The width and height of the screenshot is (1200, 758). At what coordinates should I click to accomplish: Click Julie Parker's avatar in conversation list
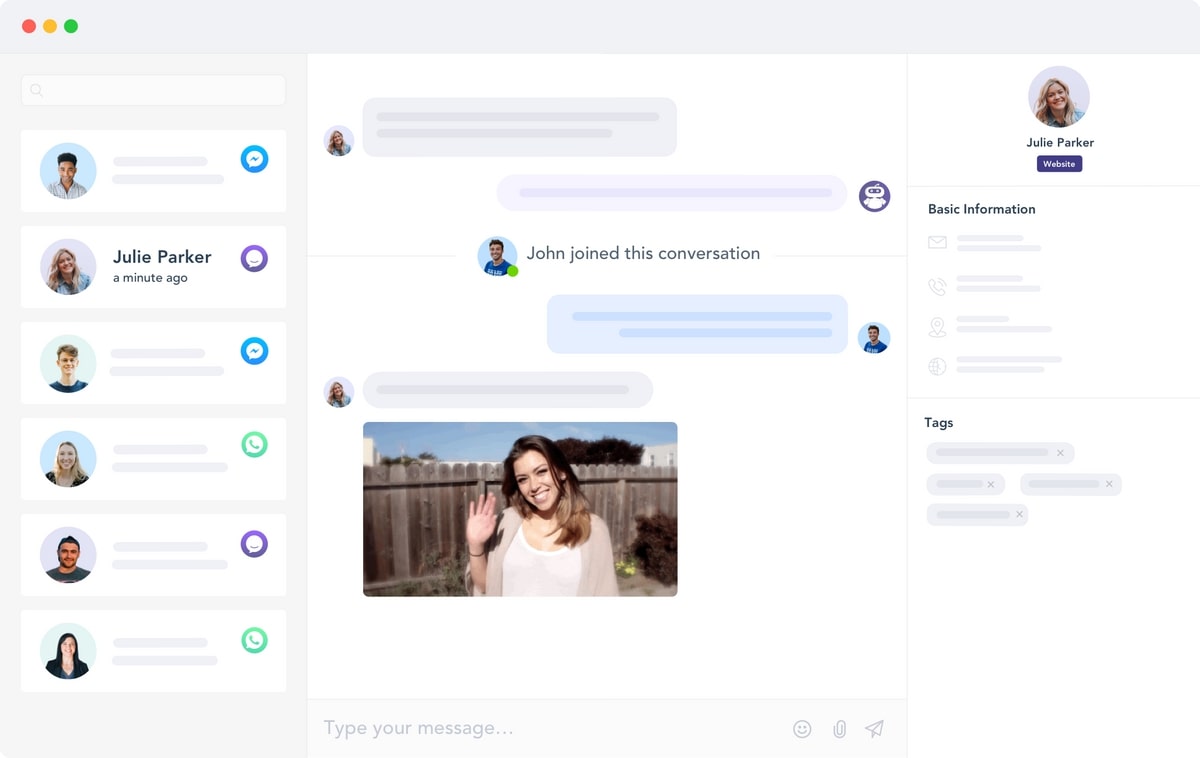click(x=68, y=267)
